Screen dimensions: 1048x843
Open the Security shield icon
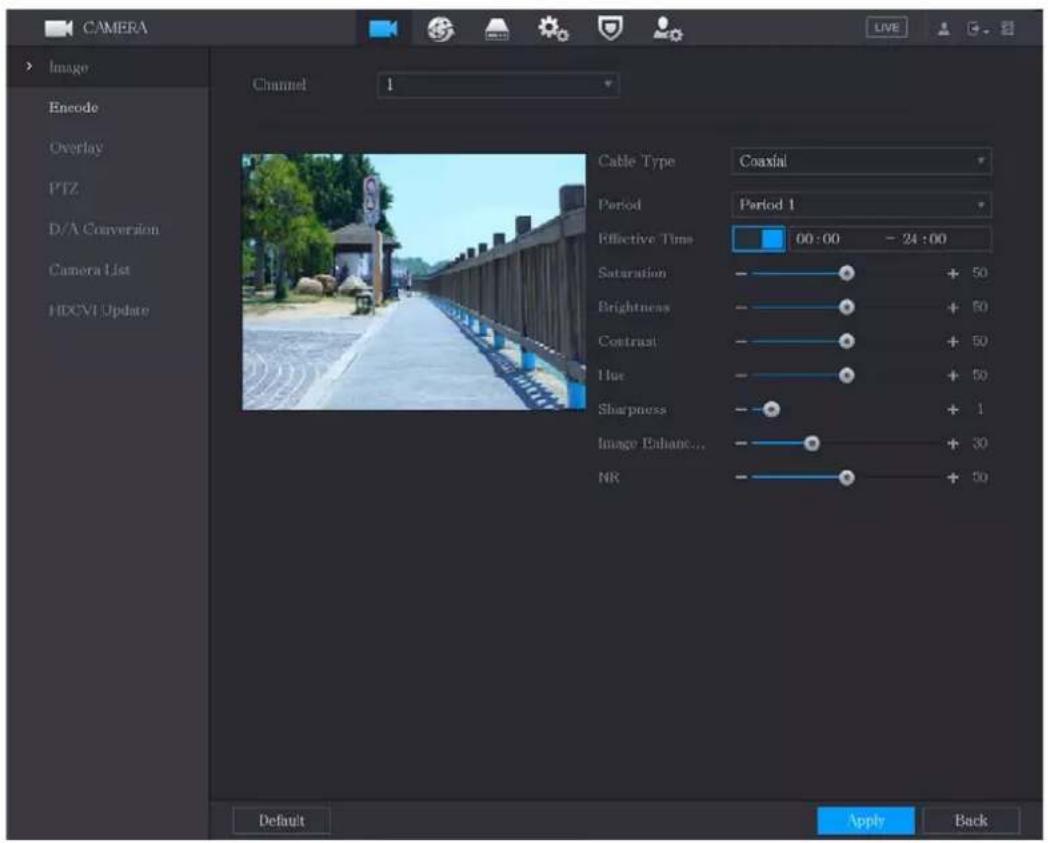pos(610,28)
